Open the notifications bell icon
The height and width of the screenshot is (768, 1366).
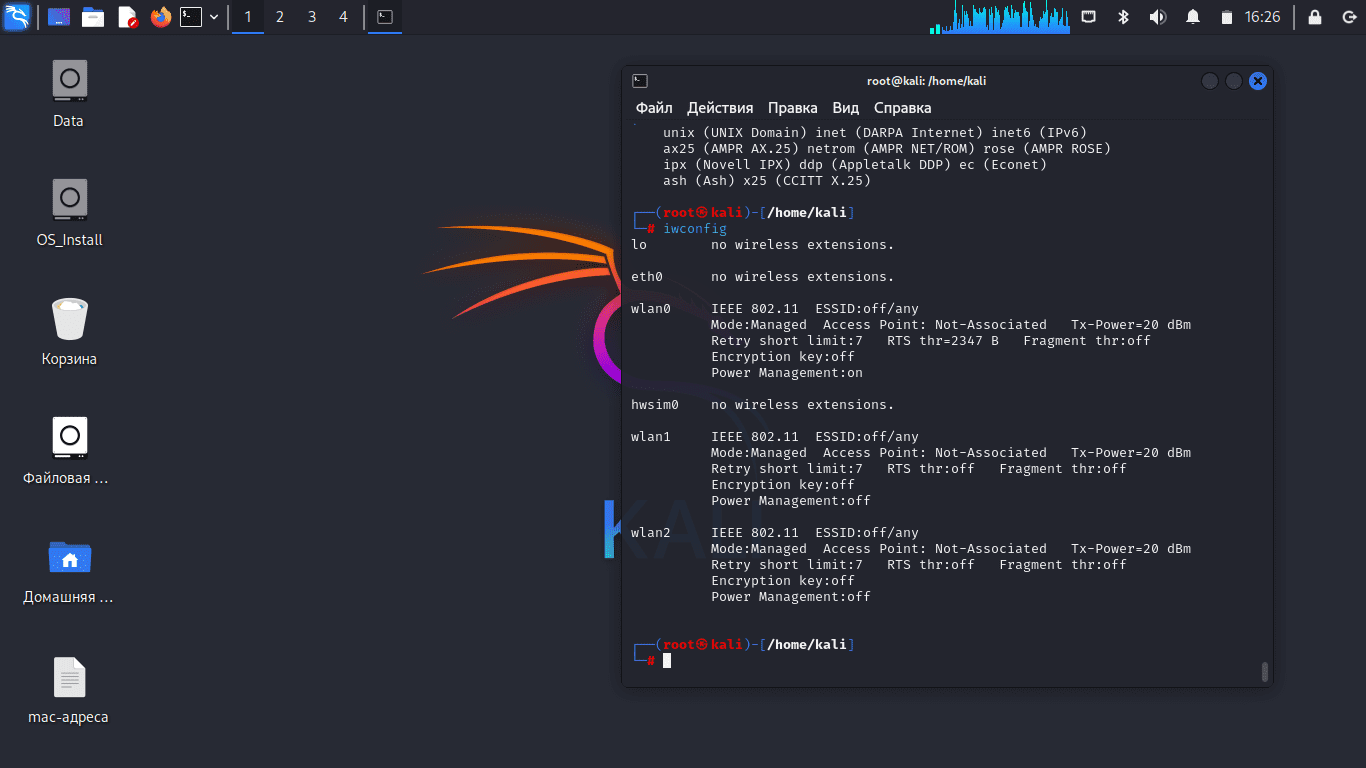pos(1192,17)
